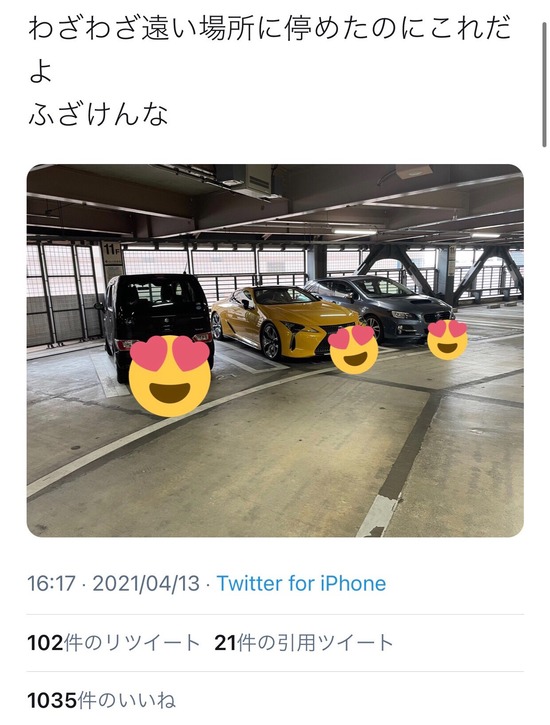550x725 pixels.
Task: Click the large heart-eyes emoji over black car
Action: pos(170,375)
